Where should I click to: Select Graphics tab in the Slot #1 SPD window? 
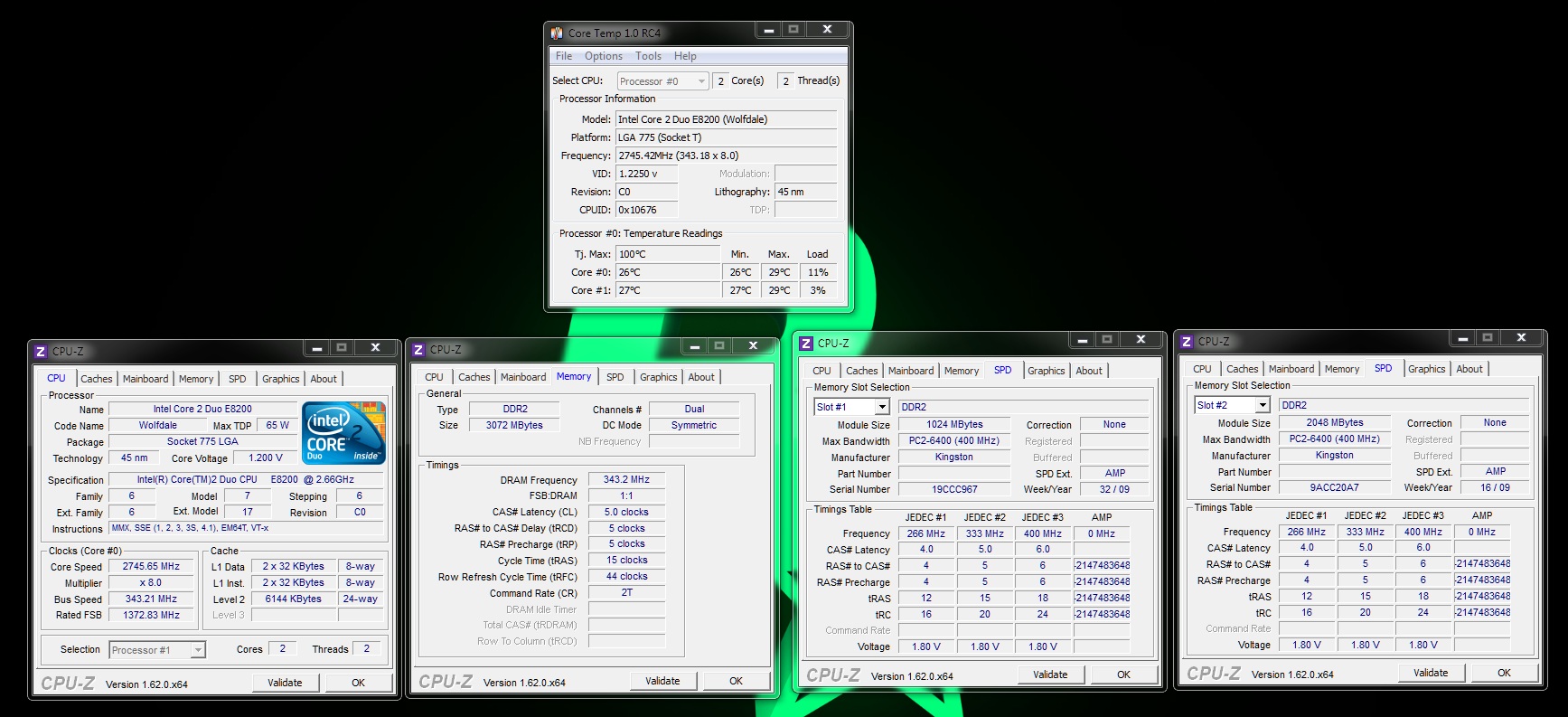(x=1046, y=371)
